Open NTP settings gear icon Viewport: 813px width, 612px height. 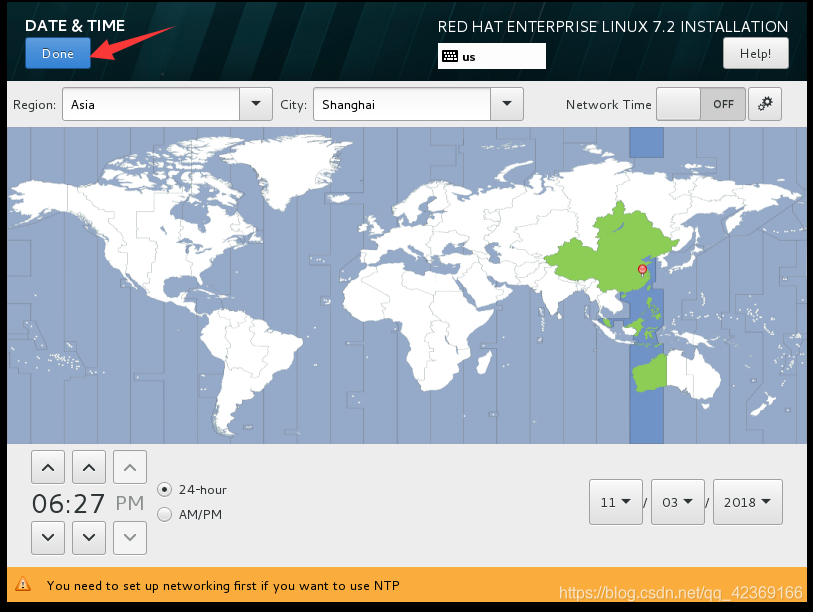[x=765, y=104]
